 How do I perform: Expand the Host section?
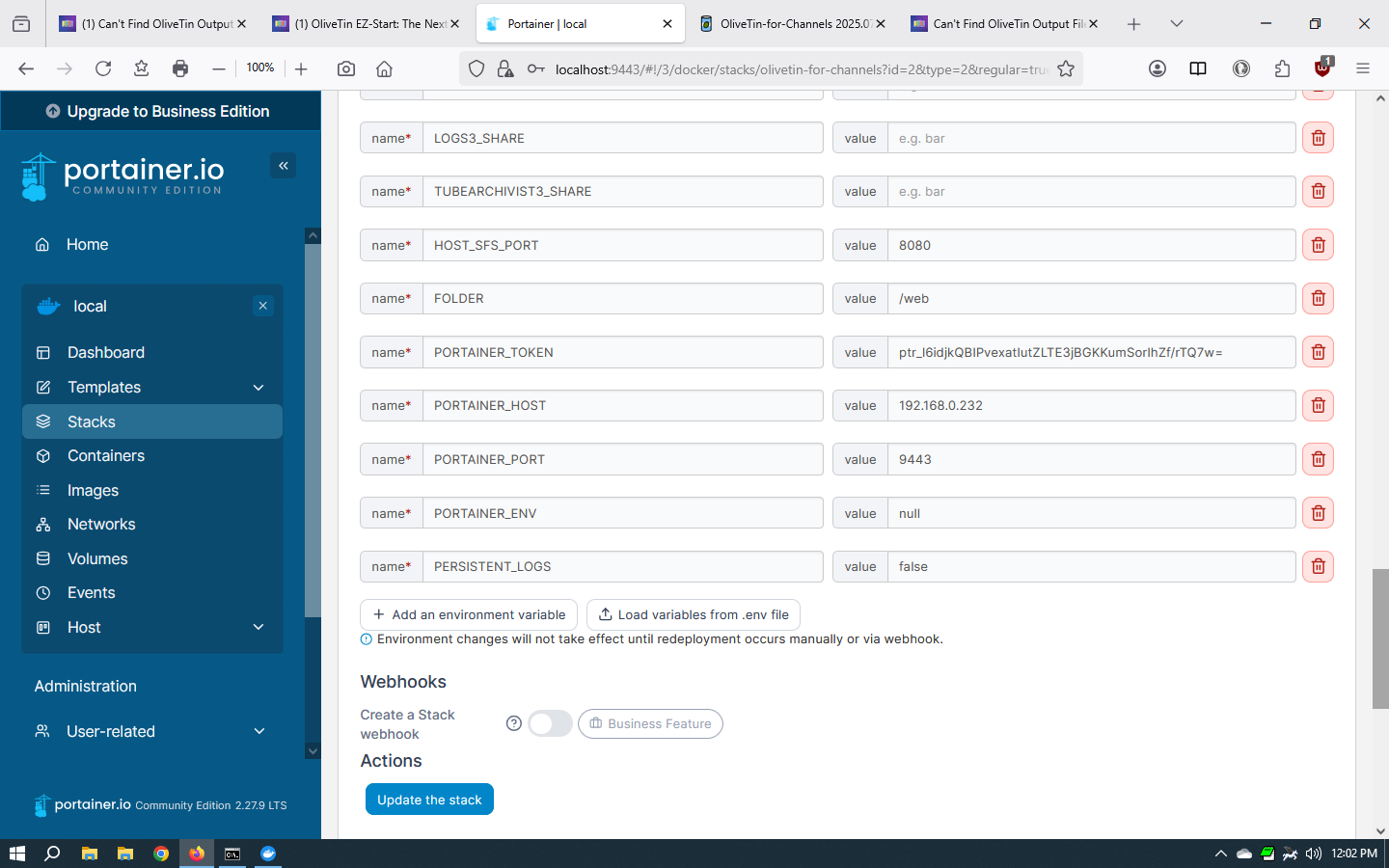(259, 628)
